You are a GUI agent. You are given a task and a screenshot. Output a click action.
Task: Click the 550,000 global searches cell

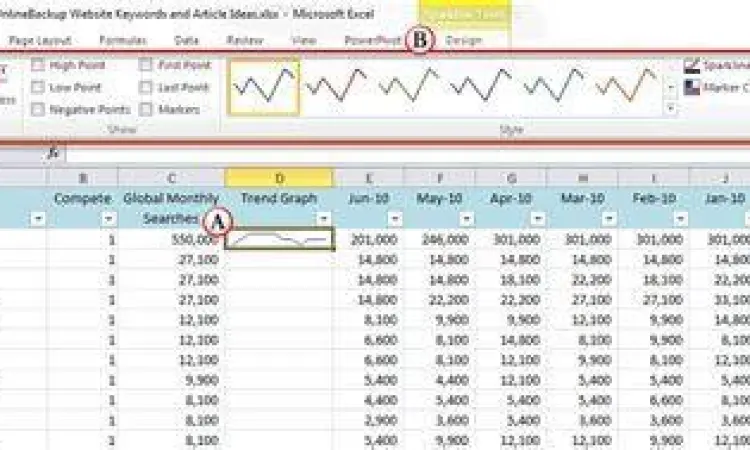[171, 239]
